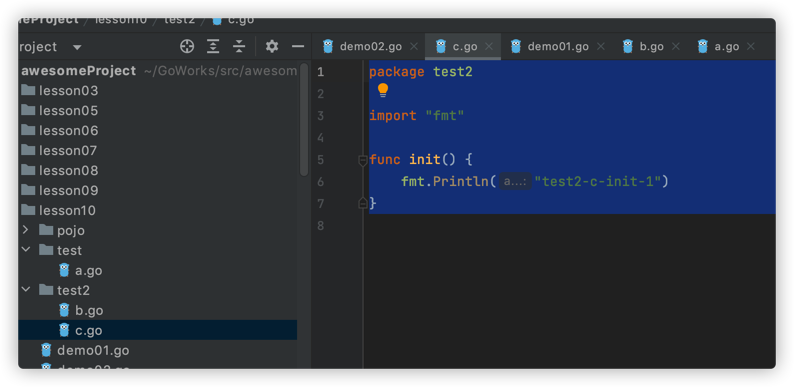Collapse the test folder chevron
This screenshot has width=794, height=387.
click(x=25, y=250)
